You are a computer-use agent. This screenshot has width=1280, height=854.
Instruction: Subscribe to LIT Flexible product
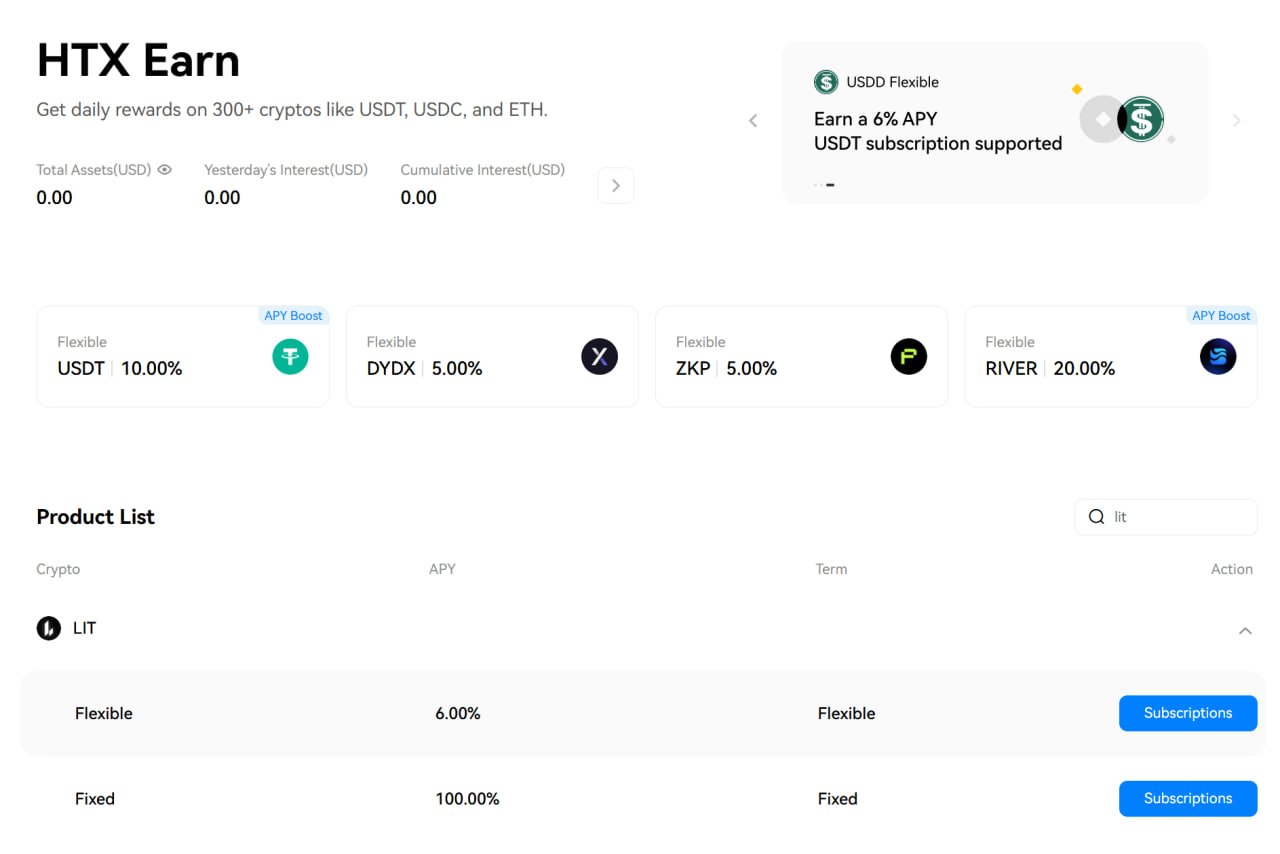(x=1187, y=713)
